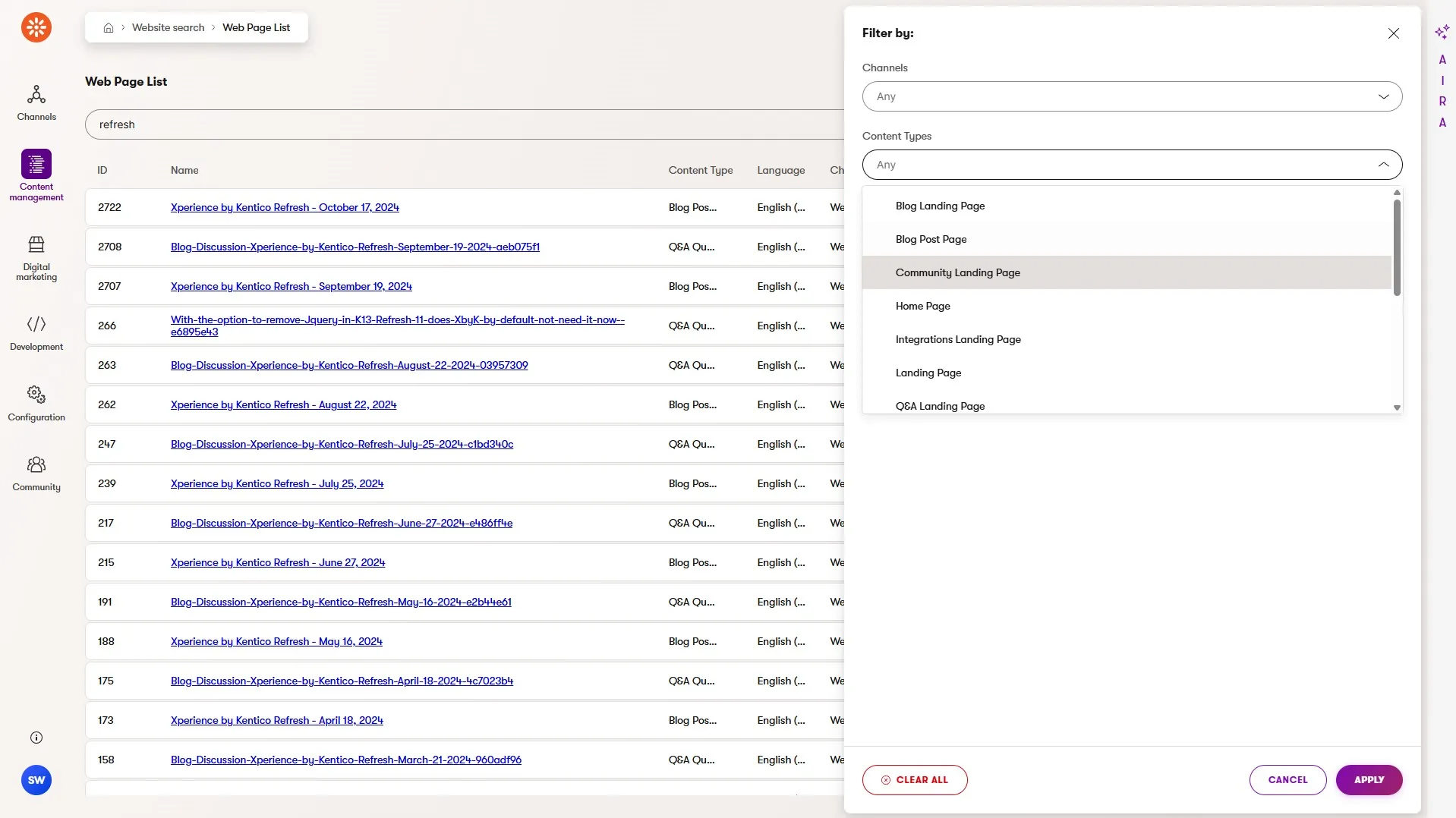Open Blog-Discussion Refresh April-18-2024 link

pyautogui.click(x=342, y=681)
